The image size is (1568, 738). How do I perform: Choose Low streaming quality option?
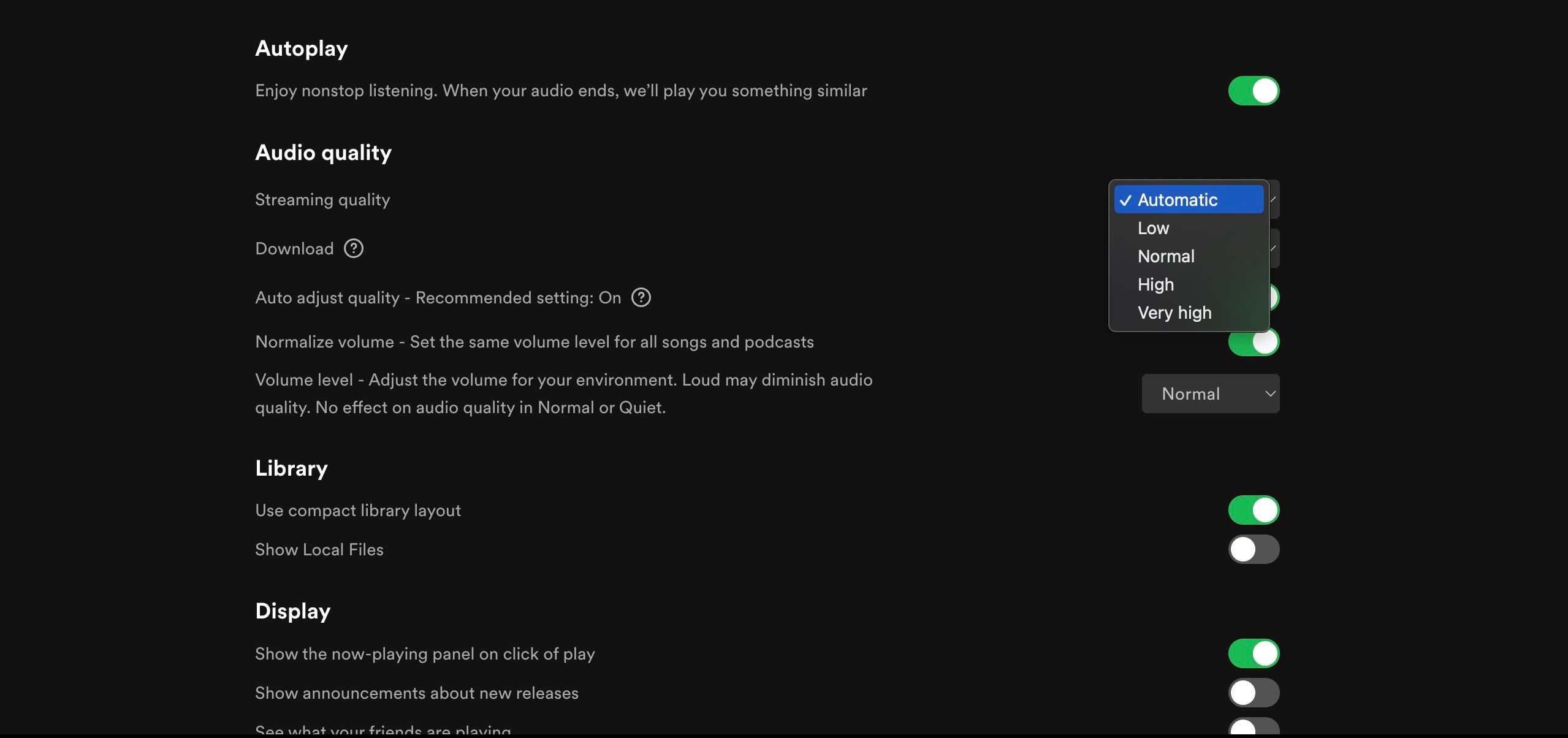click(1153, 228)
